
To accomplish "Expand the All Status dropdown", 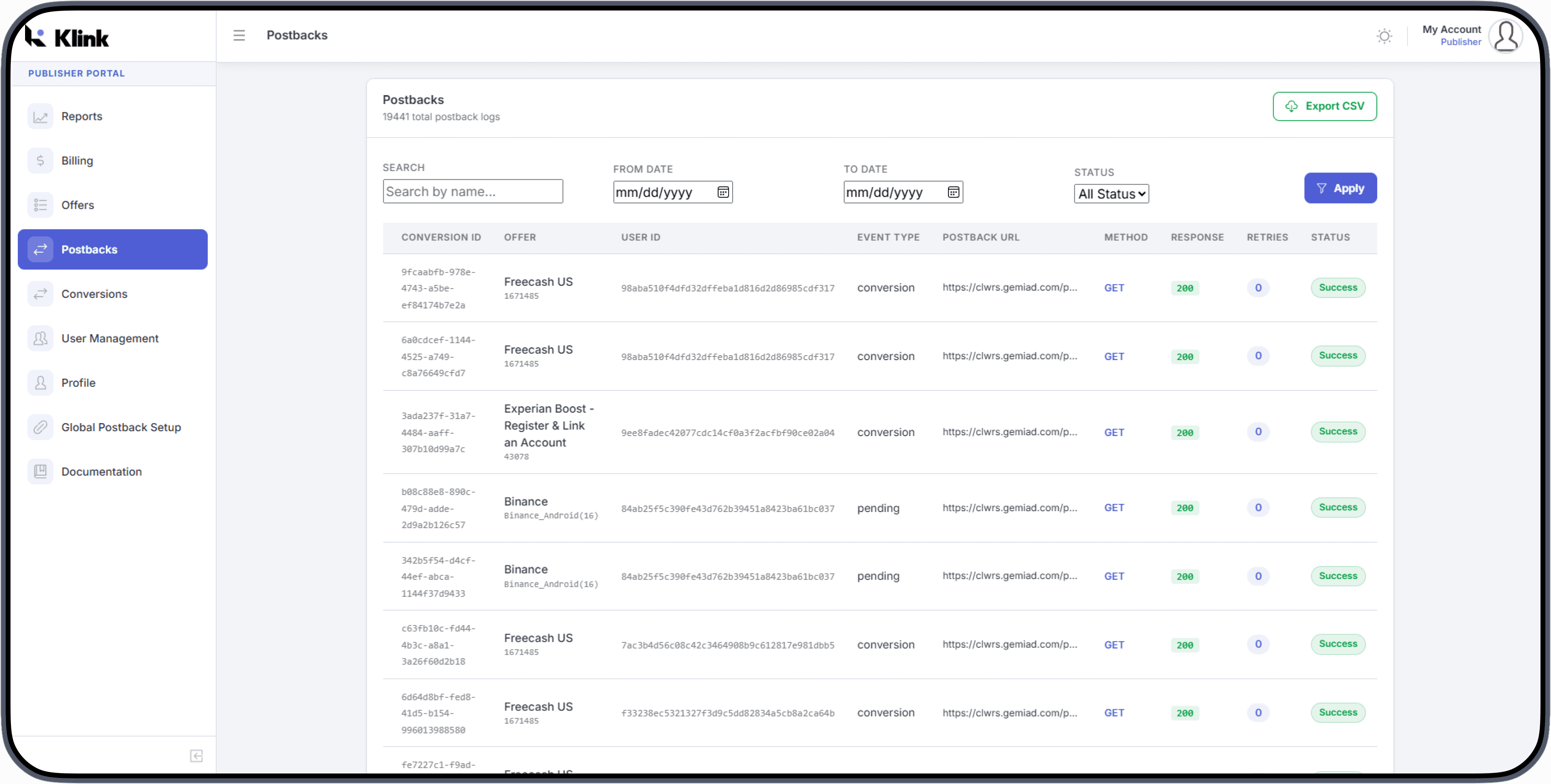I will pyautogui.click(x=1111, y=194).
